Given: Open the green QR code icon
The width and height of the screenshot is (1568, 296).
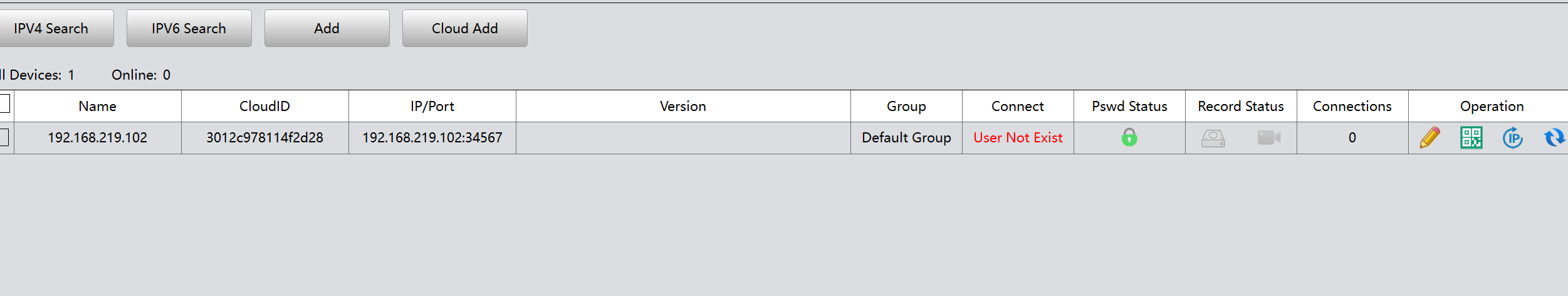Looking at the screenshot, I should pyautogui.click(x=1471, y=137).
